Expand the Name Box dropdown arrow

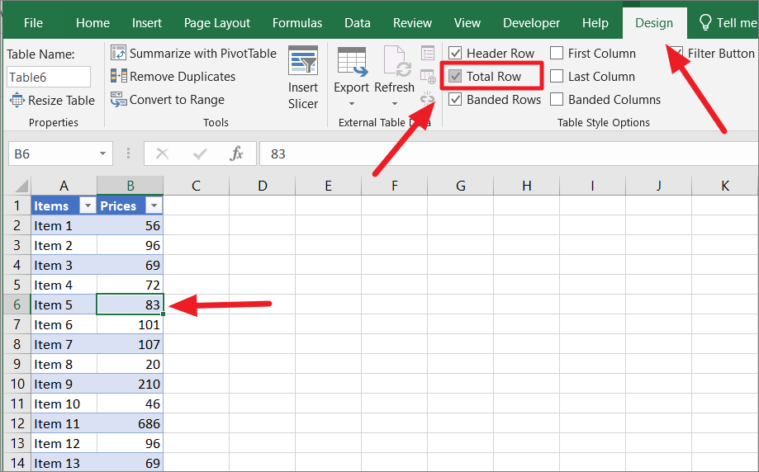(103, 154)
